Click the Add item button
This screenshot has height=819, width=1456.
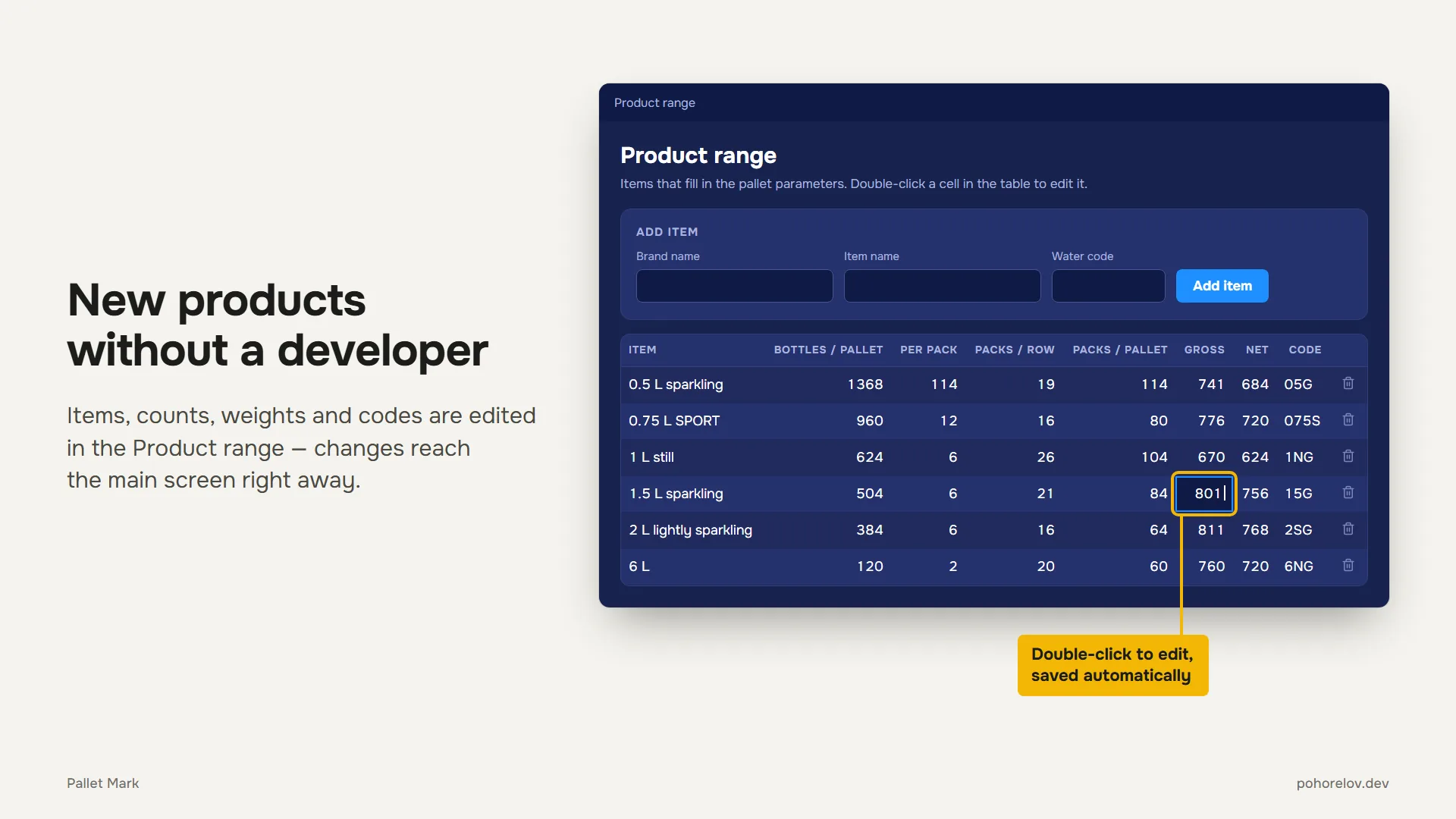tap(1222, 286)
